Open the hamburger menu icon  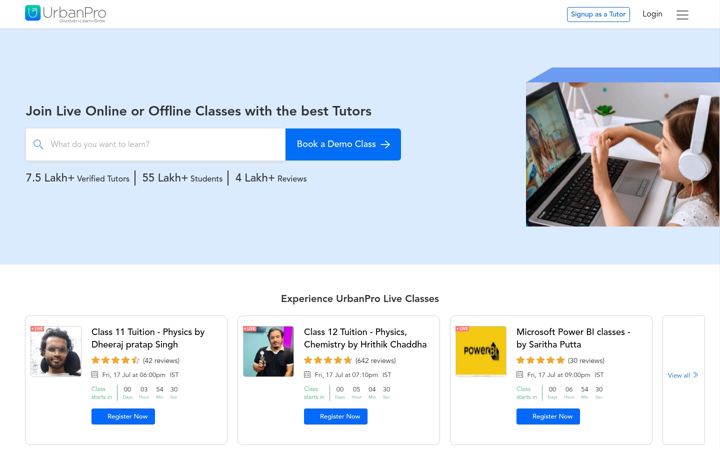pyautogui.click(x=682, y=15)
